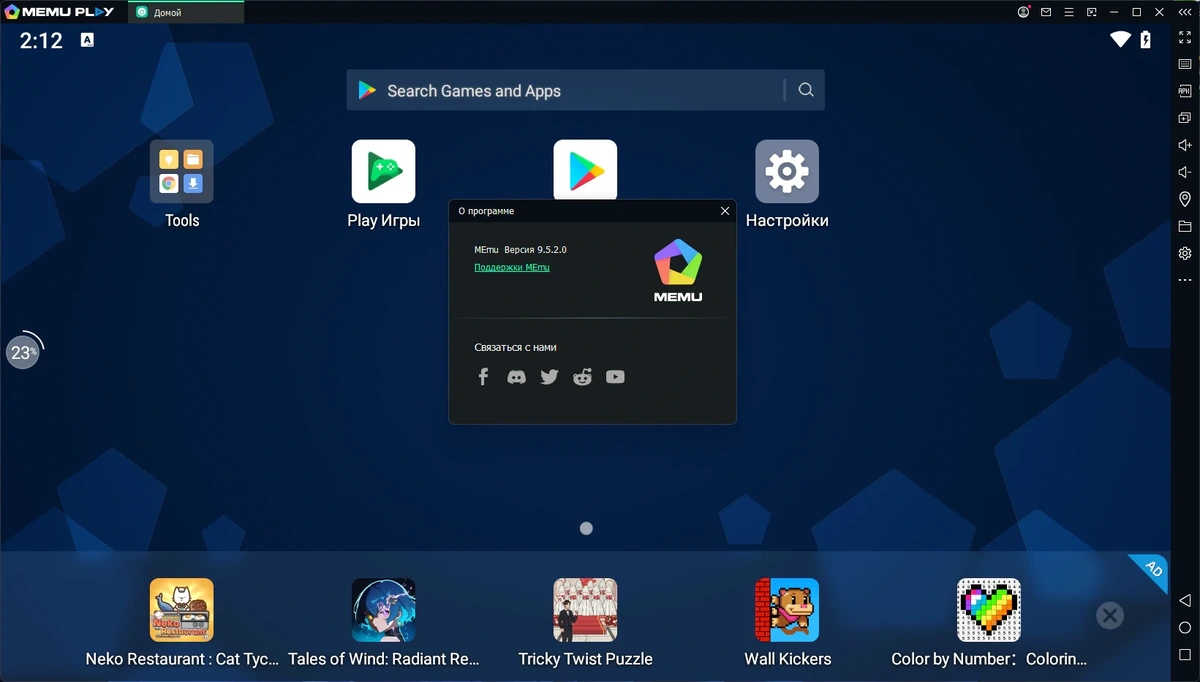Viewport: 1200px width, 682px height.
Task: Click the home screen page indicator dot
Action: [x=586, y=528]
